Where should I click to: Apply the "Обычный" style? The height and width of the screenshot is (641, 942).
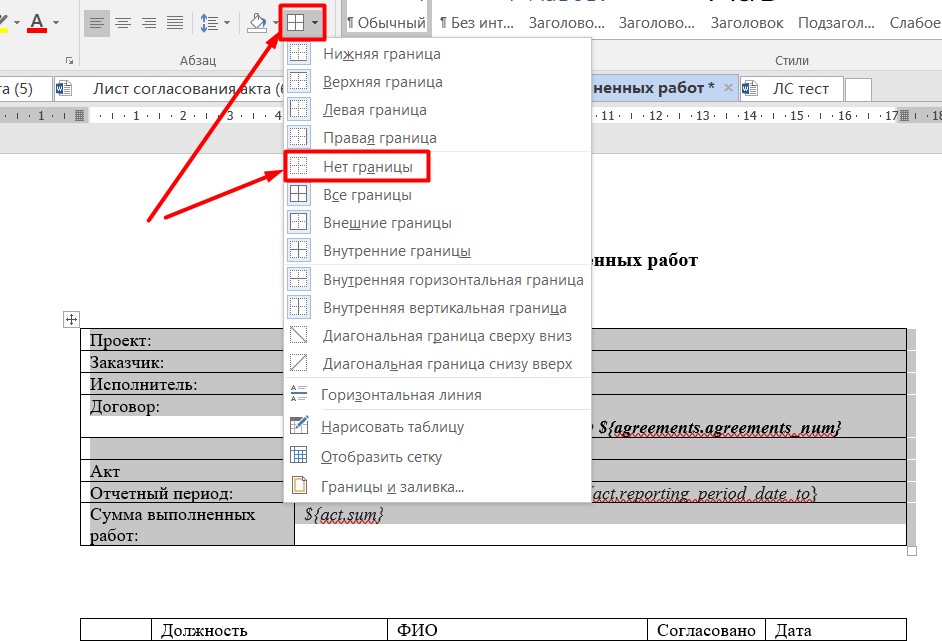385,22
